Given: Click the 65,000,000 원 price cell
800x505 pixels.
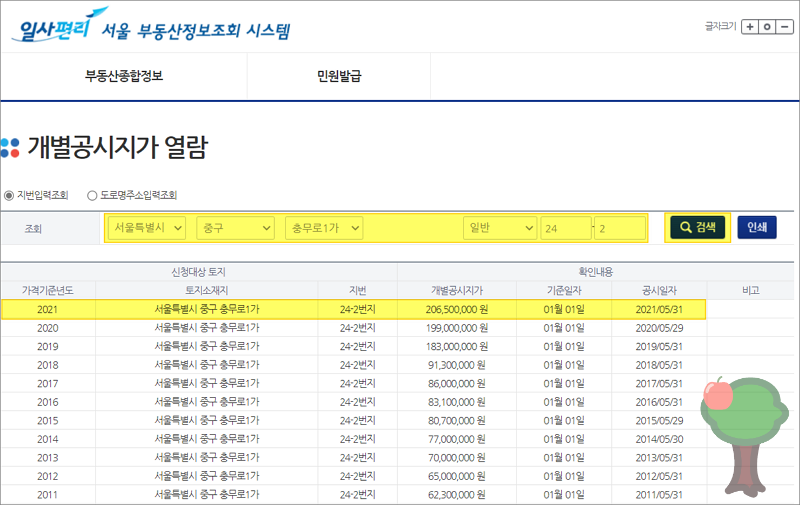Looking at the screenshot, I should (457, 476).
